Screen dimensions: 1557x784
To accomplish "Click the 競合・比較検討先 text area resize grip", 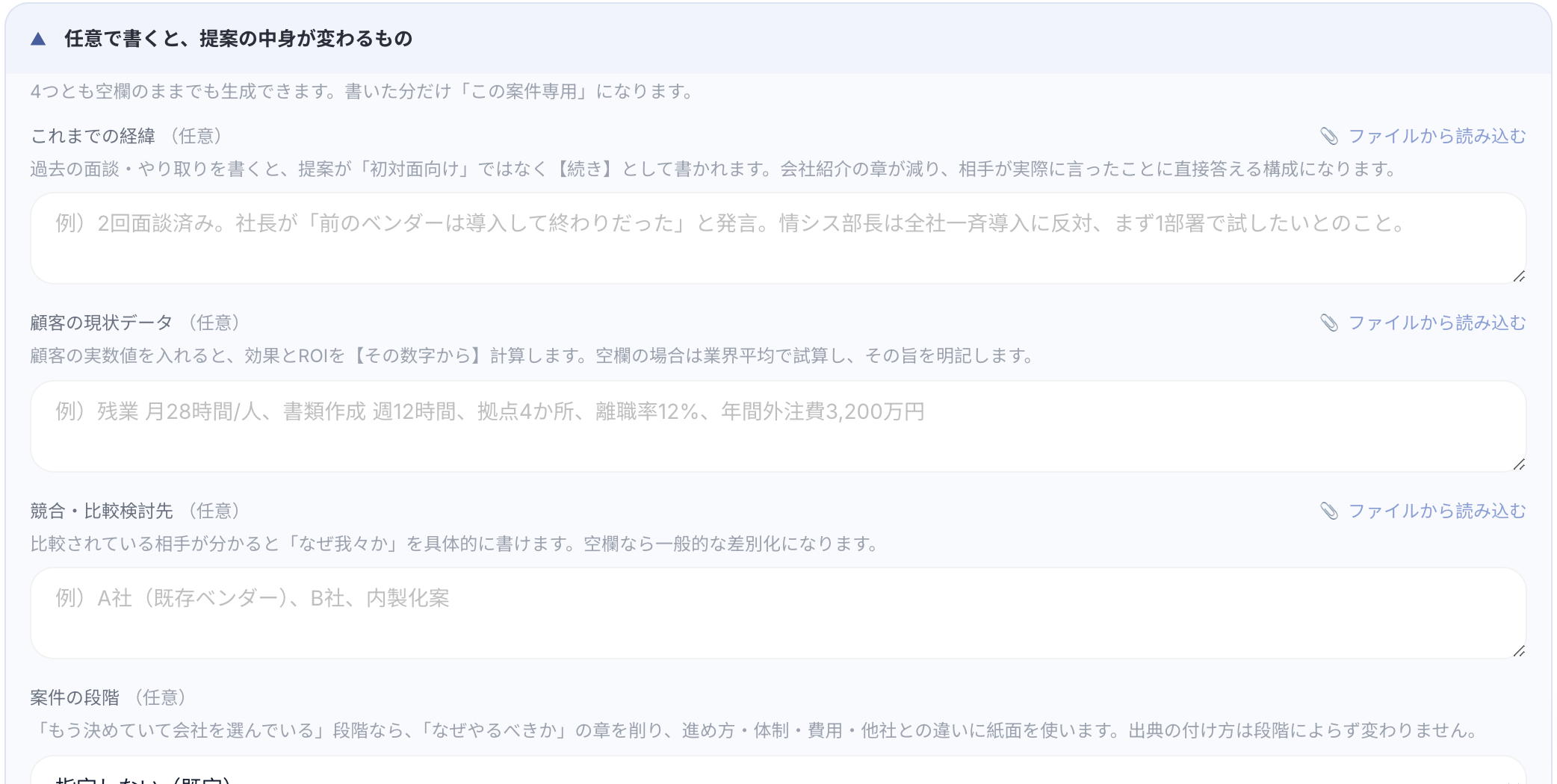I will (x=1518, y=651).
